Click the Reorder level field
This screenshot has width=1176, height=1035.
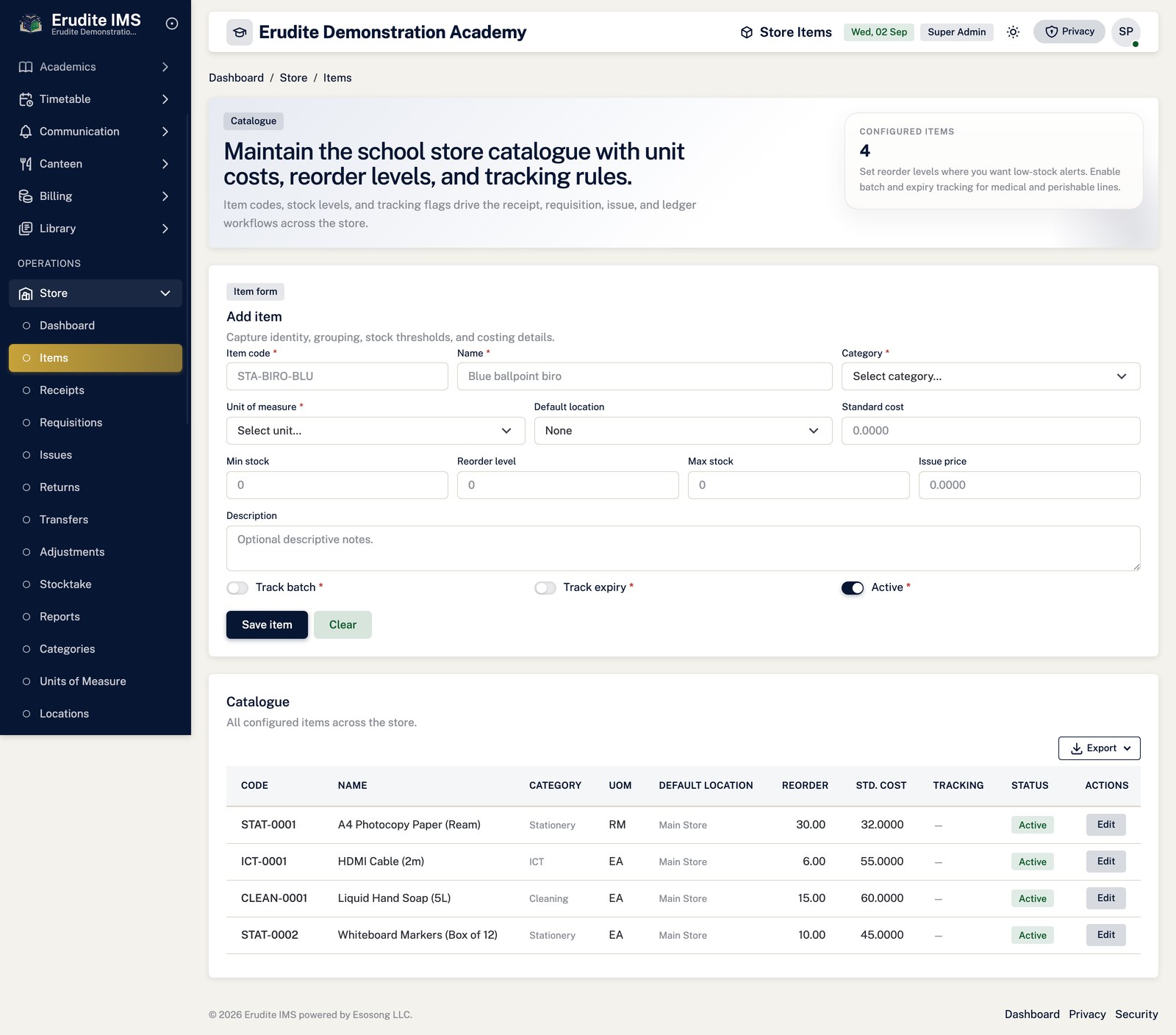(x=568, y=485)
